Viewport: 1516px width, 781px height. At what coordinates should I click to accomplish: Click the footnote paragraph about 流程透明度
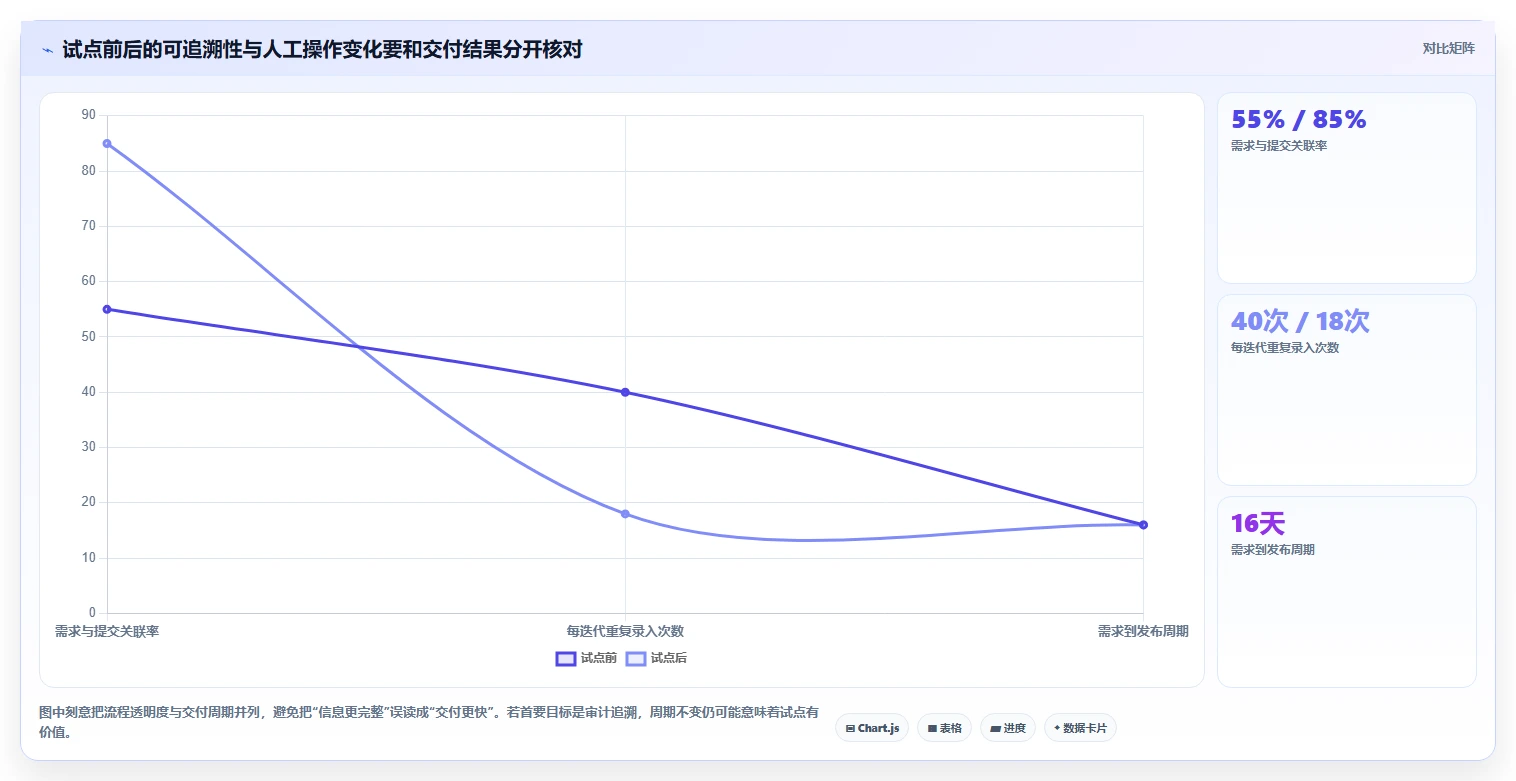428,722
